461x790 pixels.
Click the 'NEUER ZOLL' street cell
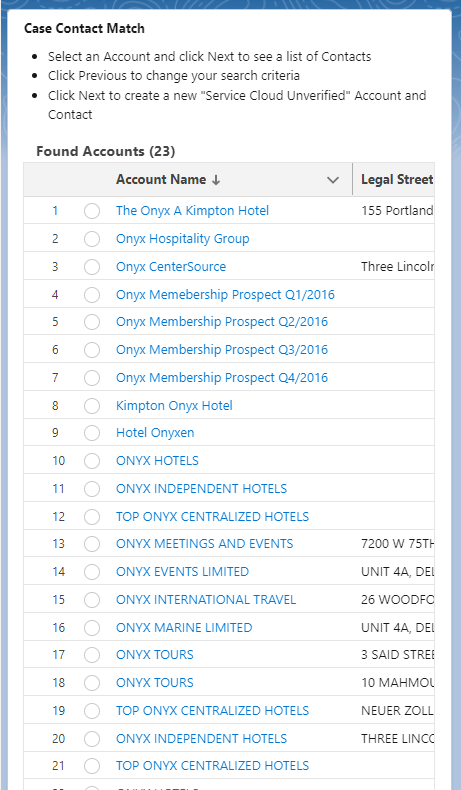397,711
